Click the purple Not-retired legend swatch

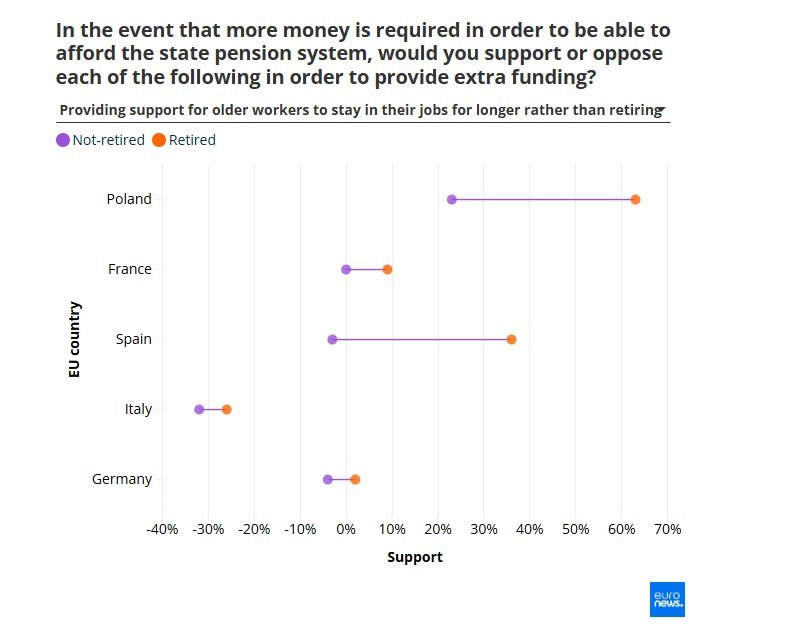63,140
